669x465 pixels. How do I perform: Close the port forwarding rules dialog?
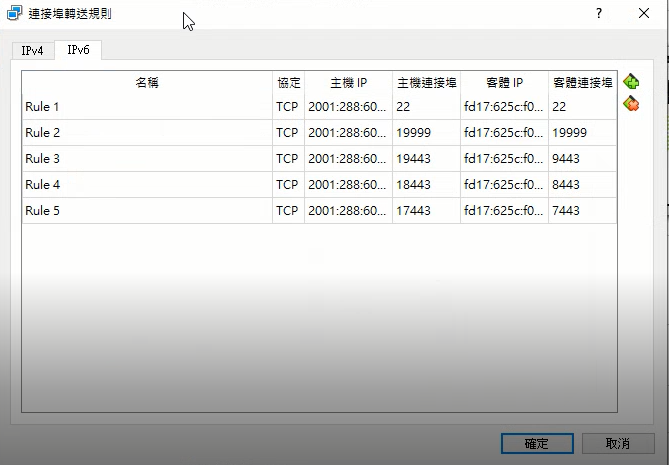tap(644, 13)
